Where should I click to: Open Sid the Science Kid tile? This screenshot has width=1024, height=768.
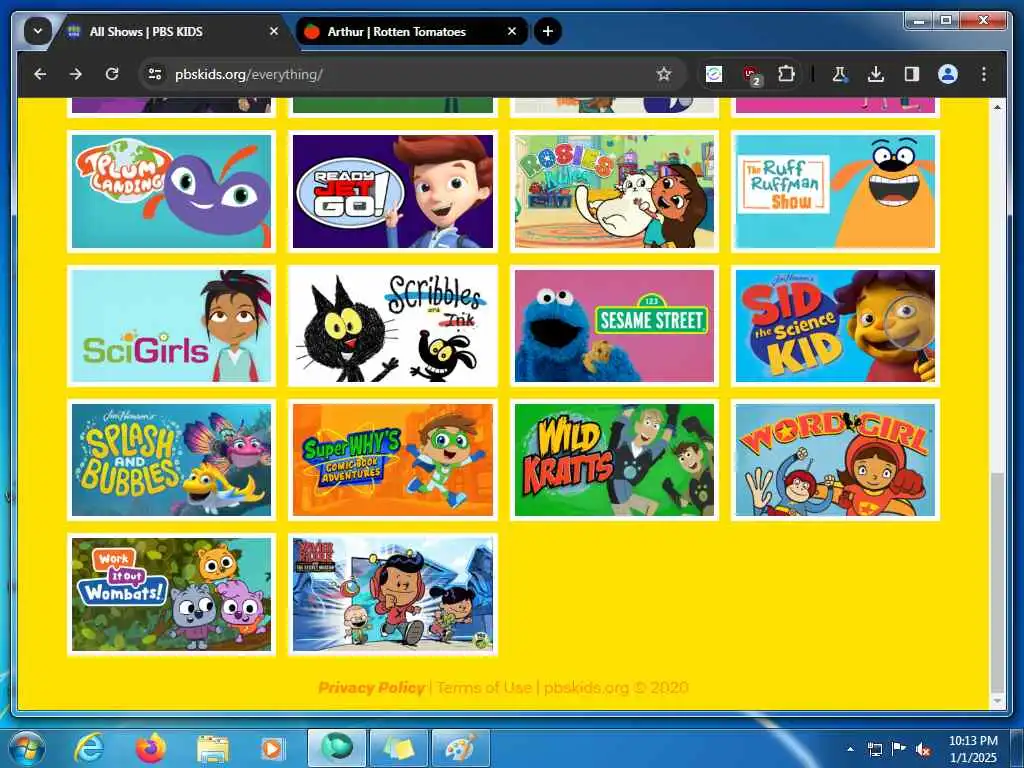(x=835, y=326)
